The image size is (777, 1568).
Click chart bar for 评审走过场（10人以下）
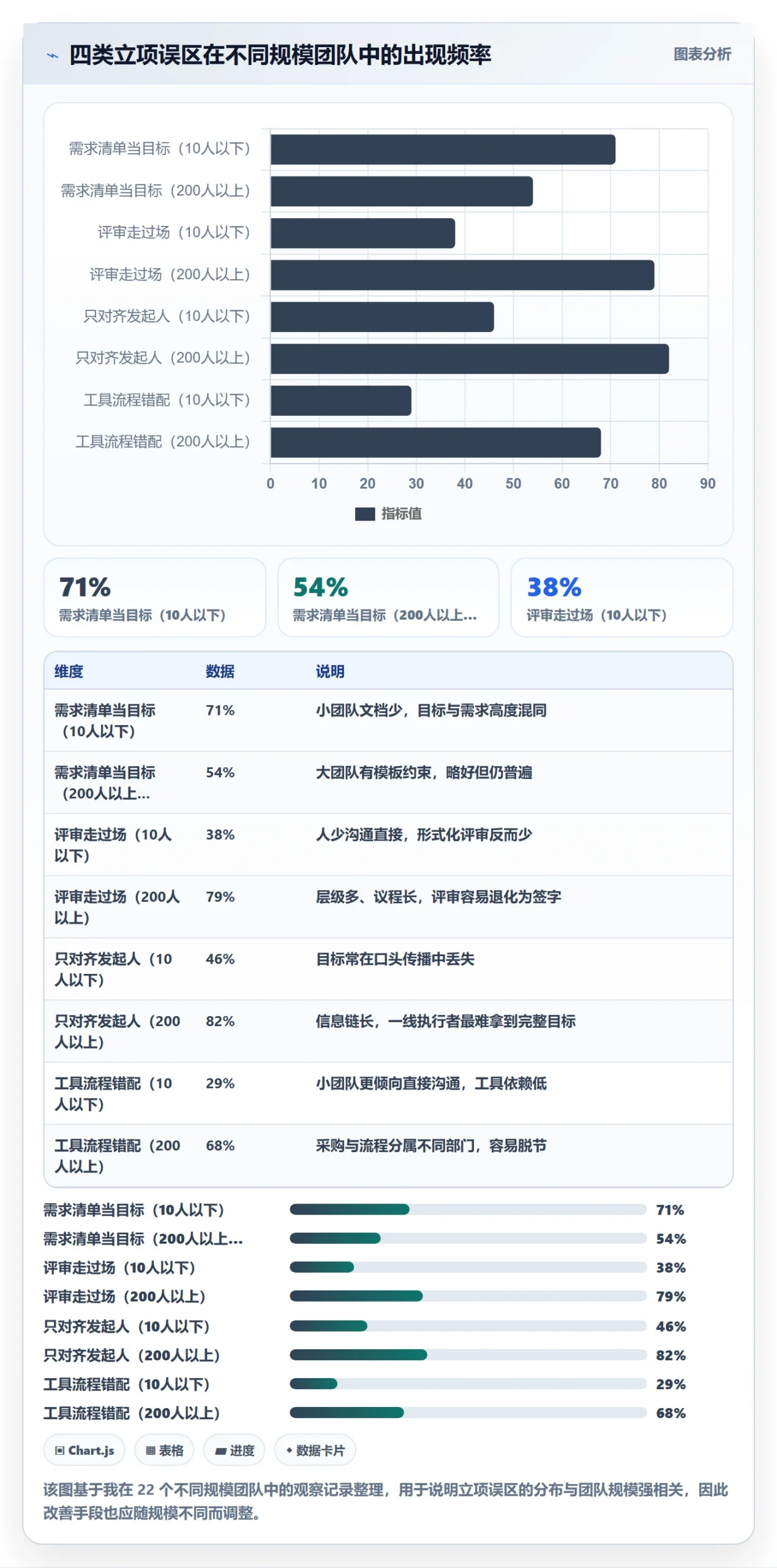362,233
